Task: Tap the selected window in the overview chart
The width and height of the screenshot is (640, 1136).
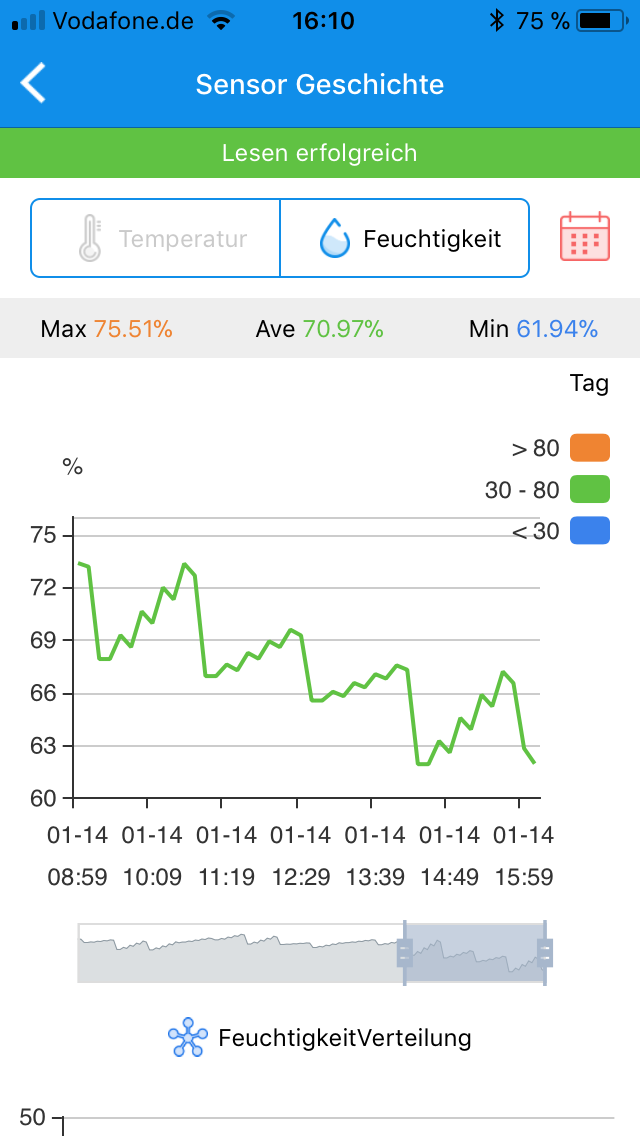Action: (474, 954)
